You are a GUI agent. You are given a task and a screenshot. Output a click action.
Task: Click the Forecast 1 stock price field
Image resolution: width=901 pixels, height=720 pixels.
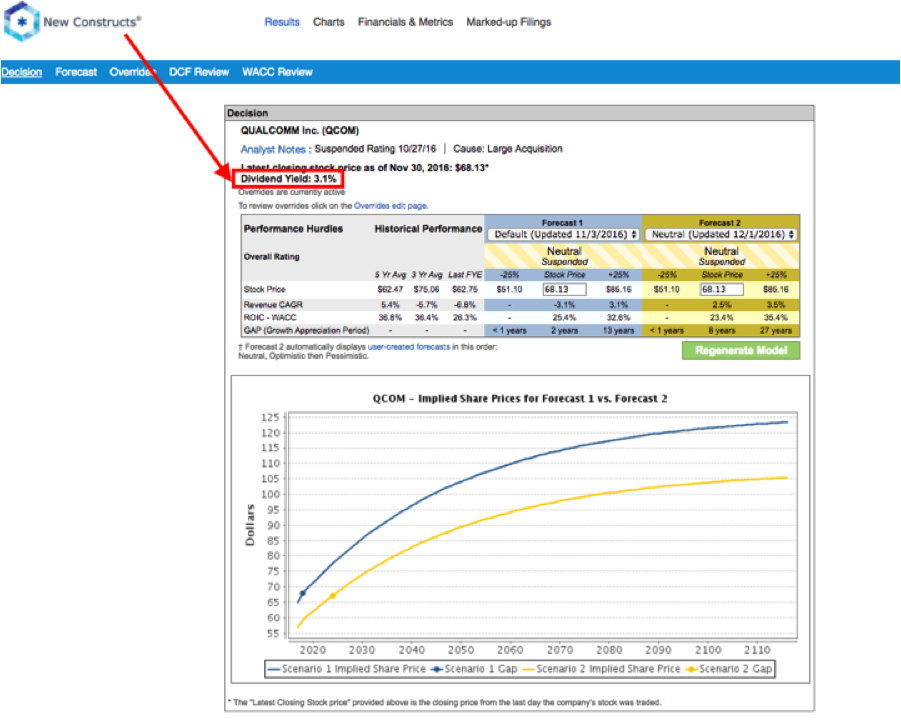564,289
